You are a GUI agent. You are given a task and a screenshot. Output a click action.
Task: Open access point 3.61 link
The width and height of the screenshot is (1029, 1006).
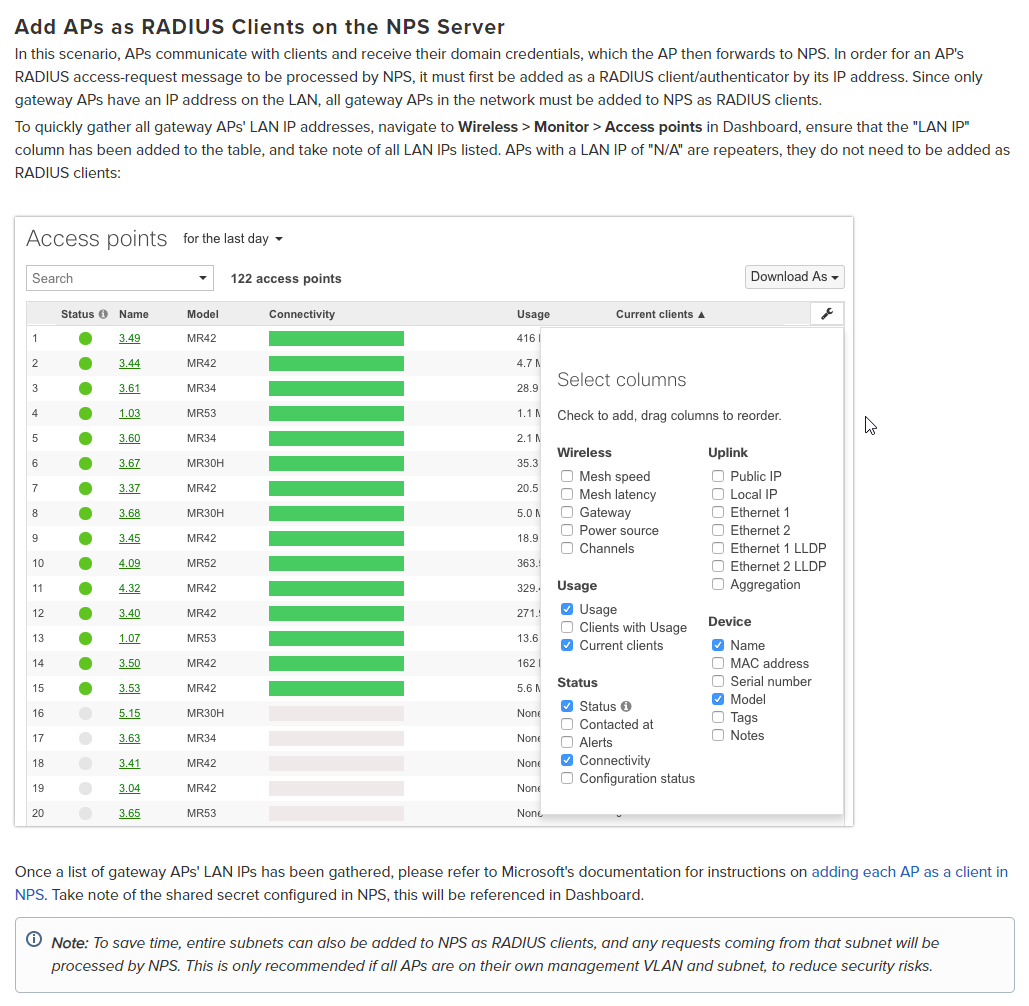129,388
